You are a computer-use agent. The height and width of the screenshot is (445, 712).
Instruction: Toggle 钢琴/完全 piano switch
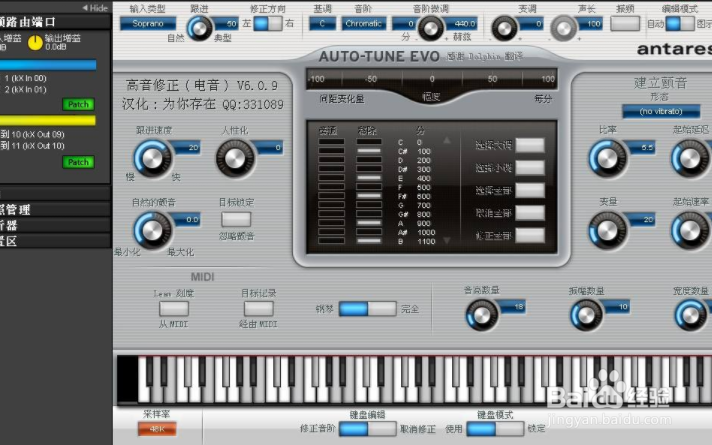tap(367, 309)
